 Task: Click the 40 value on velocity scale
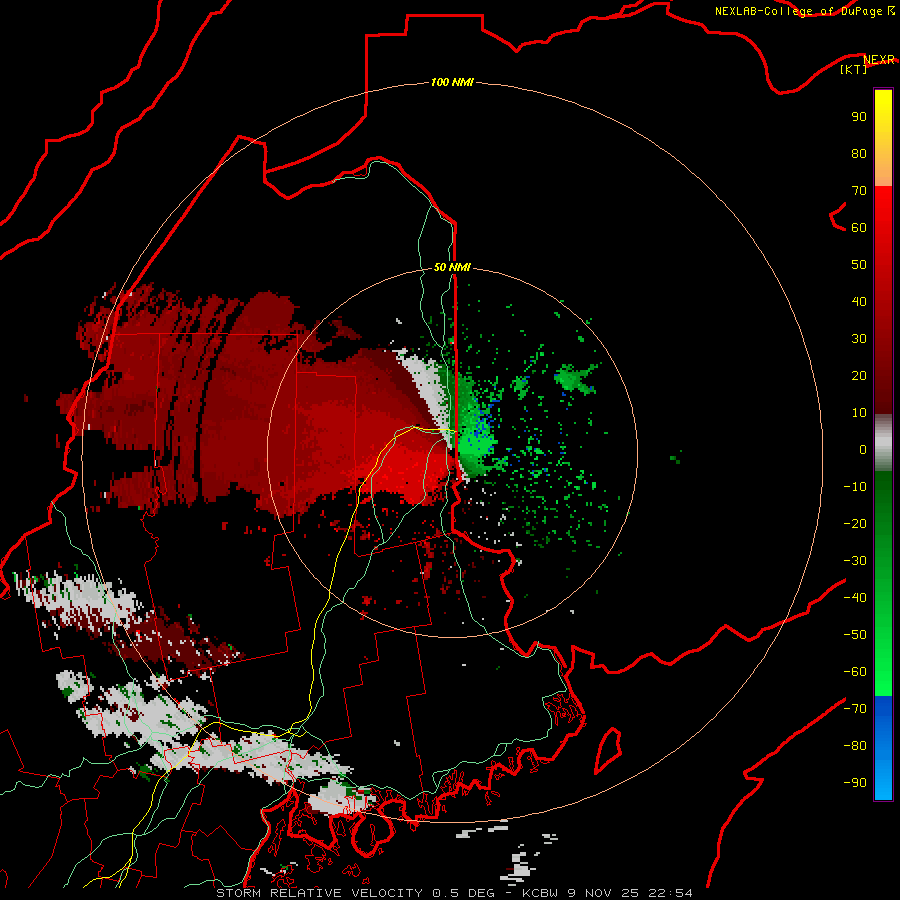[x=859, y=301]
